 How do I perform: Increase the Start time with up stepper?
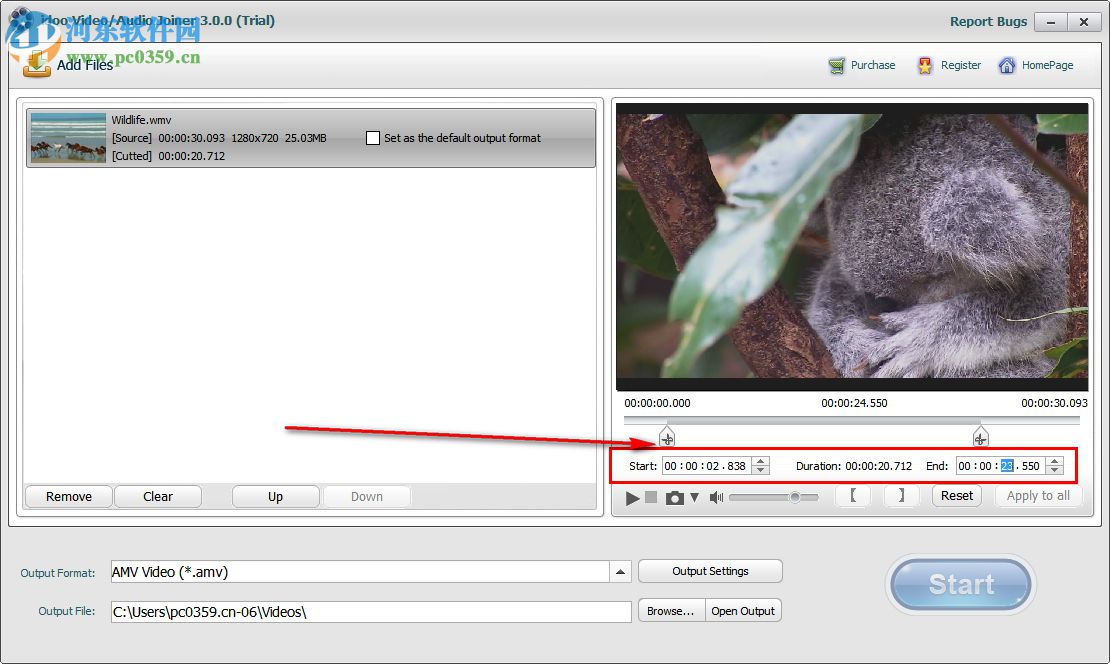coord(761,461)
